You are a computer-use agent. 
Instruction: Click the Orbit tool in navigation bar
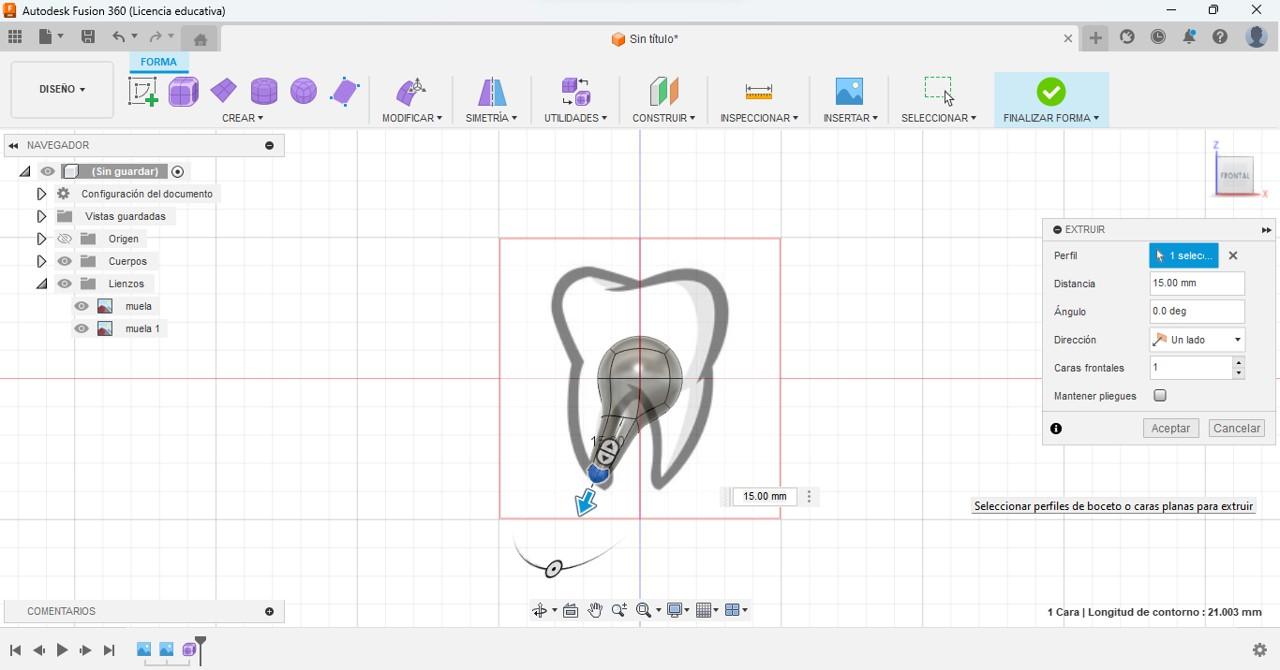click(x=540, y=610)
